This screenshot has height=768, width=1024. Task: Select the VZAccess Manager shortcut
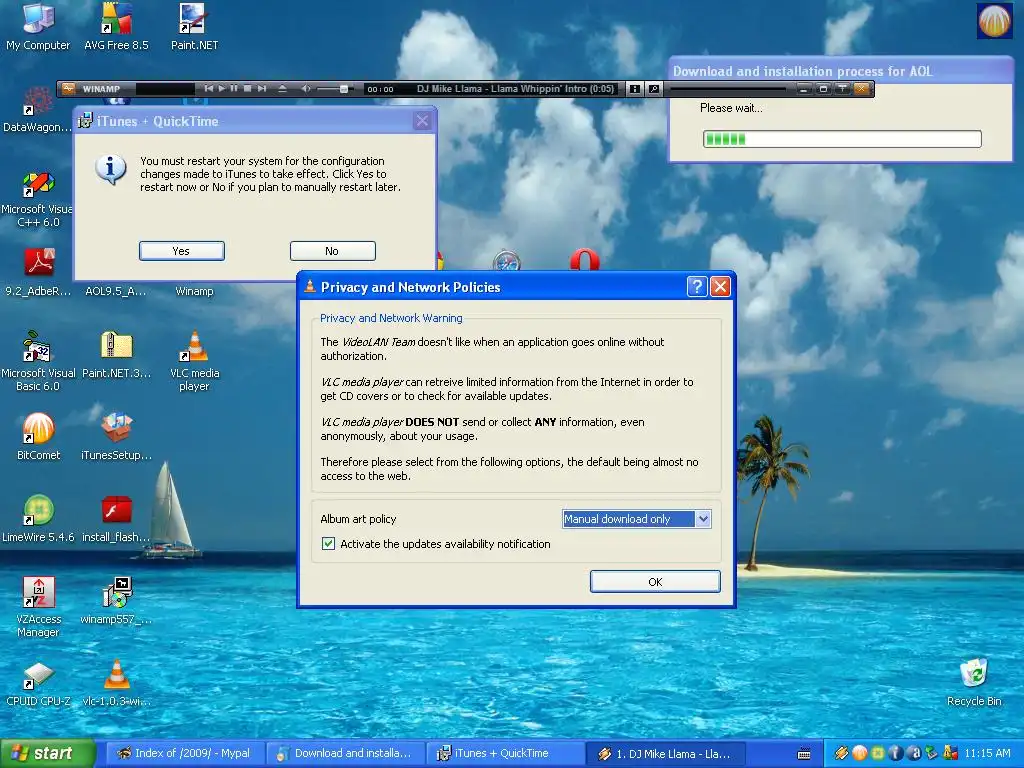(38, 607)
